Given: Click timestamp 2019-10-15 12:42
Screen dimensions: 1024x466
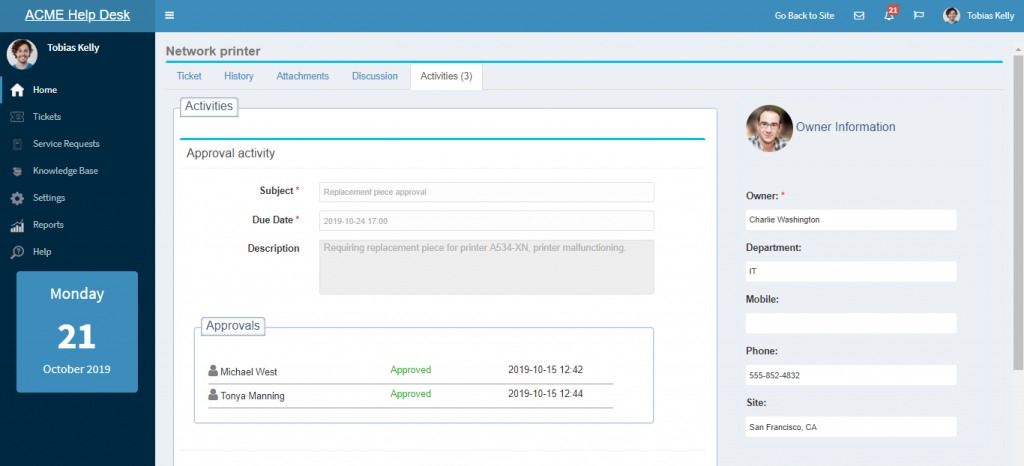Looking at the screenshot, I should tap(545, 369).
